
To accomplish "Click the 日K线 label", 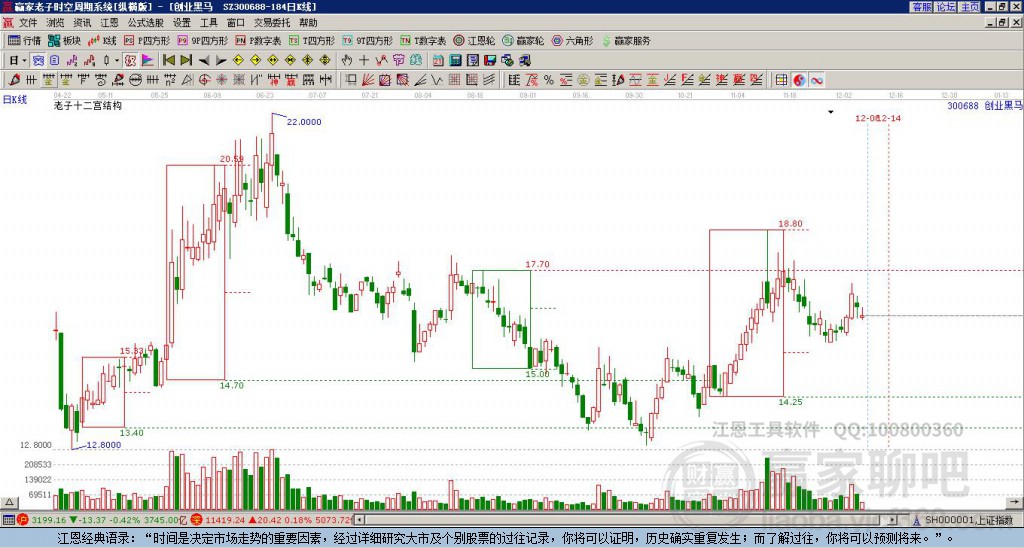I will coord(15,99).
